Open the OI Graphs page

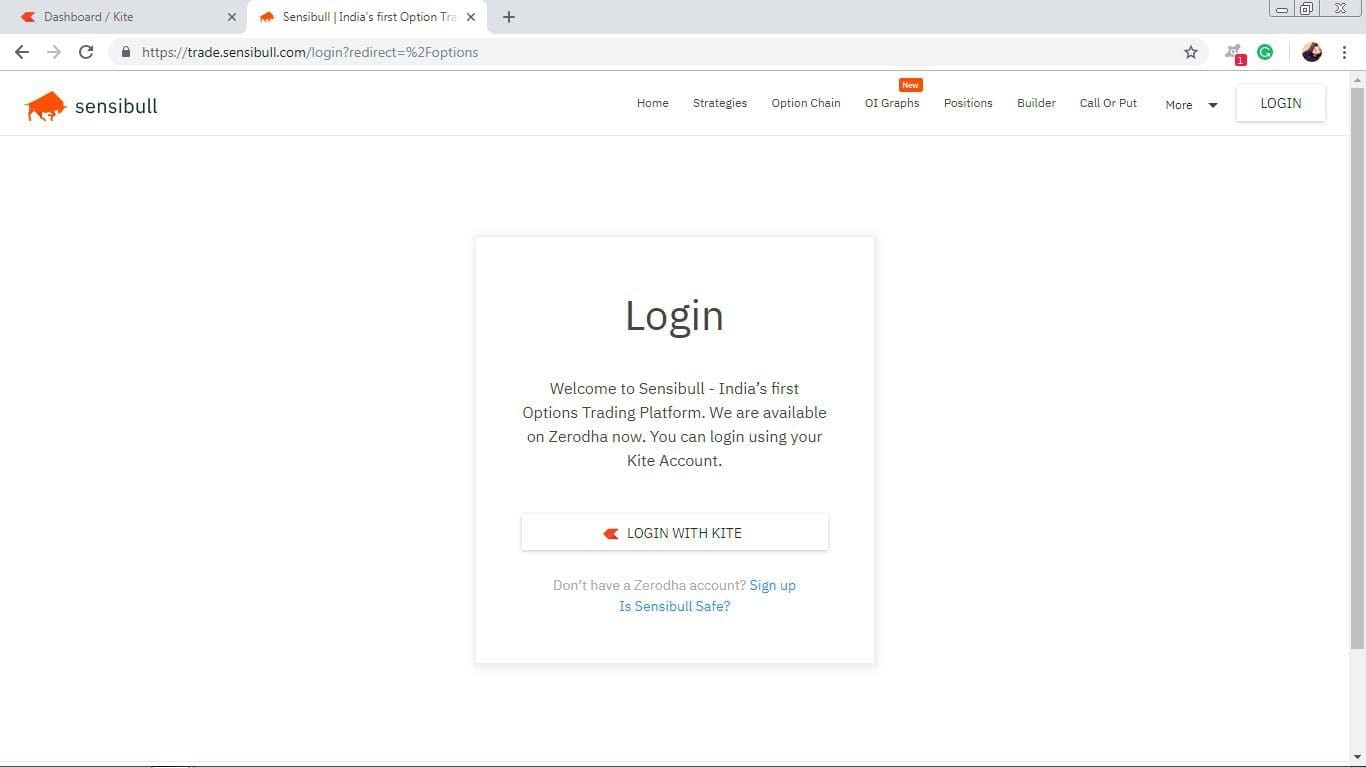892,103
